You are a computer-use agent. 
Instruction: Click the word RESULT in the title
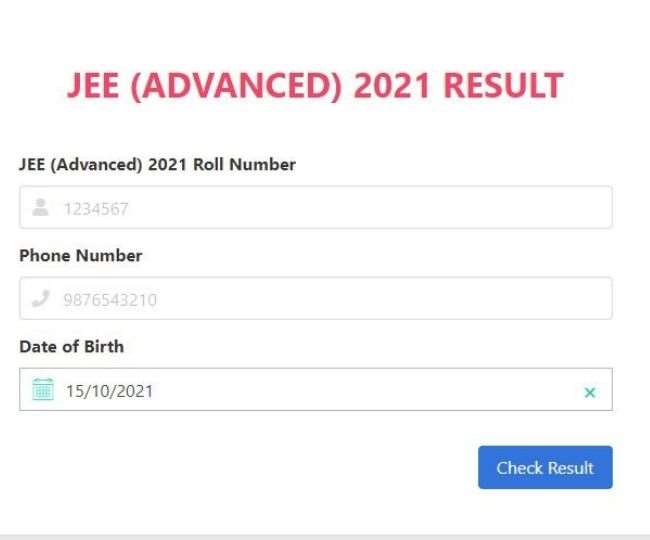pos(503,85)
